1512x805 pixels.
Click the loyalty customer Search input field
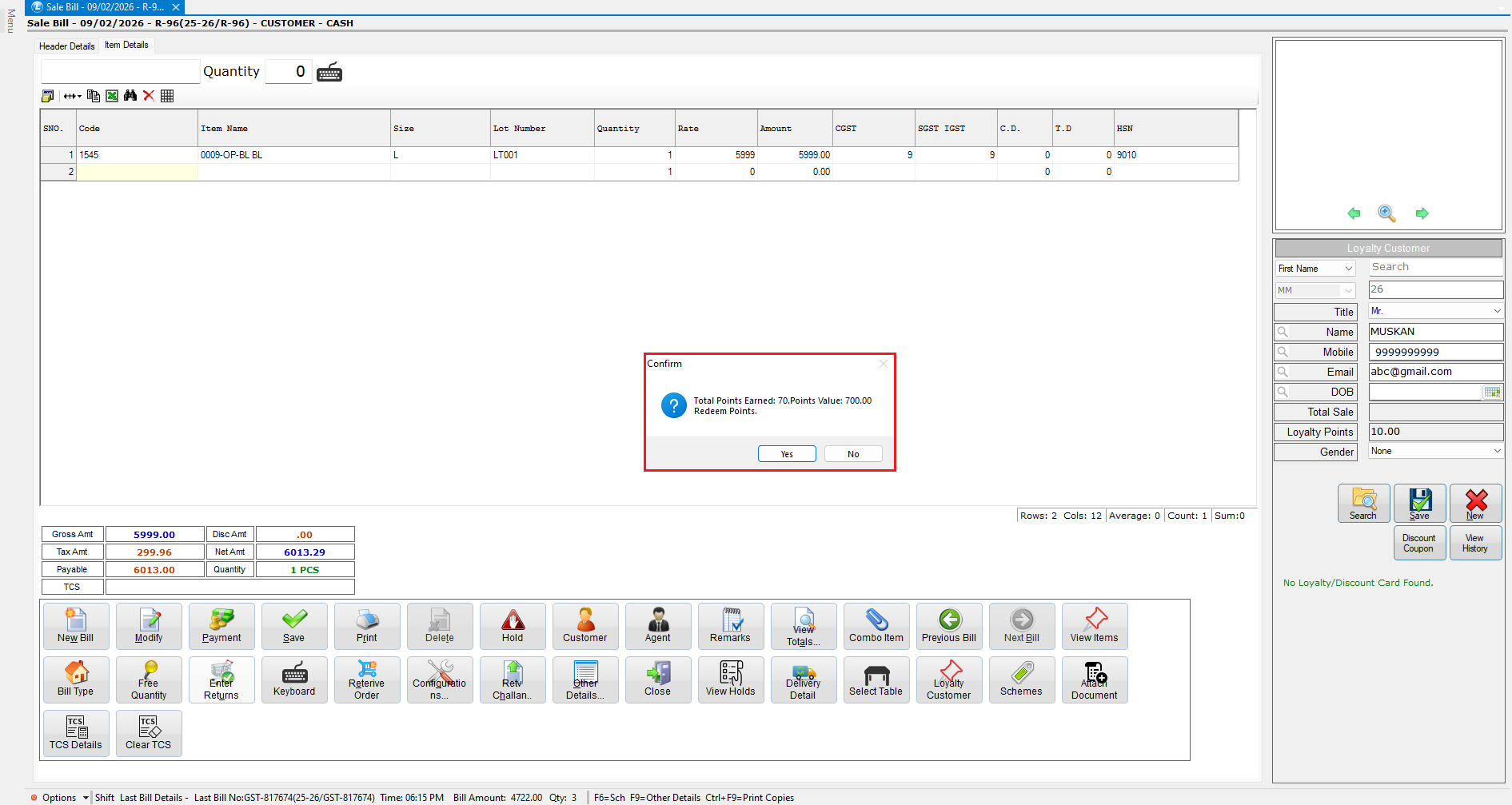[1435, 267]
